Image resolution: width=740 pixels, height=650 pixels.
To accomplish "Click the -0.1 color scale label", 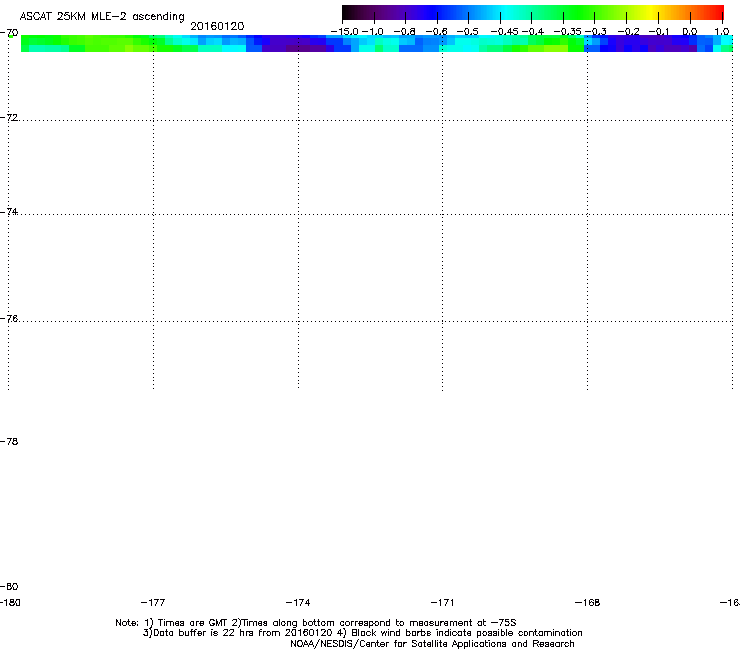I will (x=659, y=32).
